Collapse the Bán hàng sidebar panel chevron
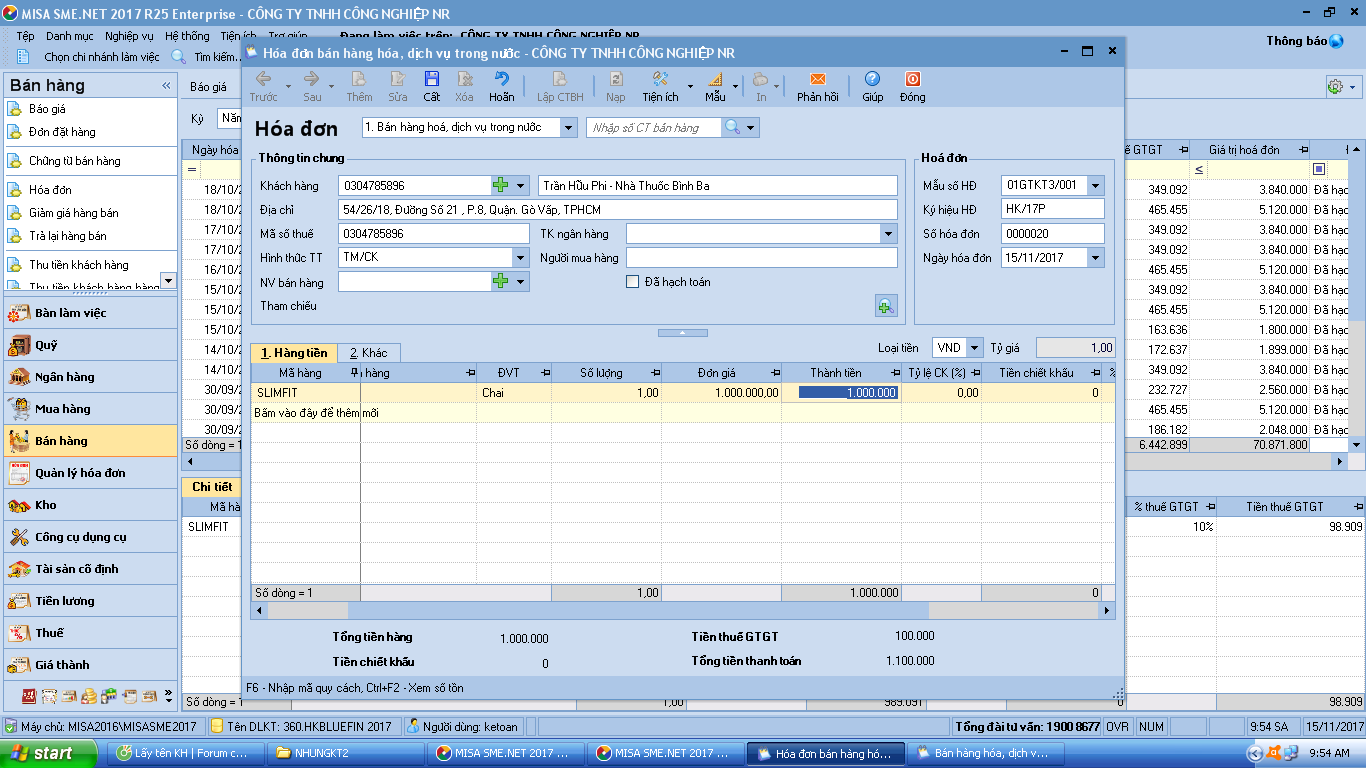This screenshot has width=1366, height=768. [x=166, y=86]
